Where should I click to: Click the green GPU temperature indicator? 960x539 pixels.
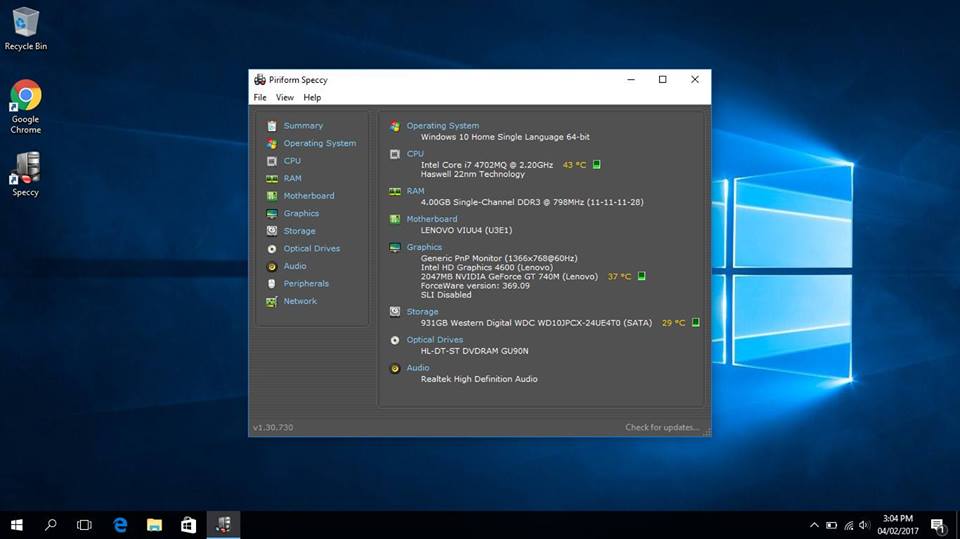[x=642, y=276]
